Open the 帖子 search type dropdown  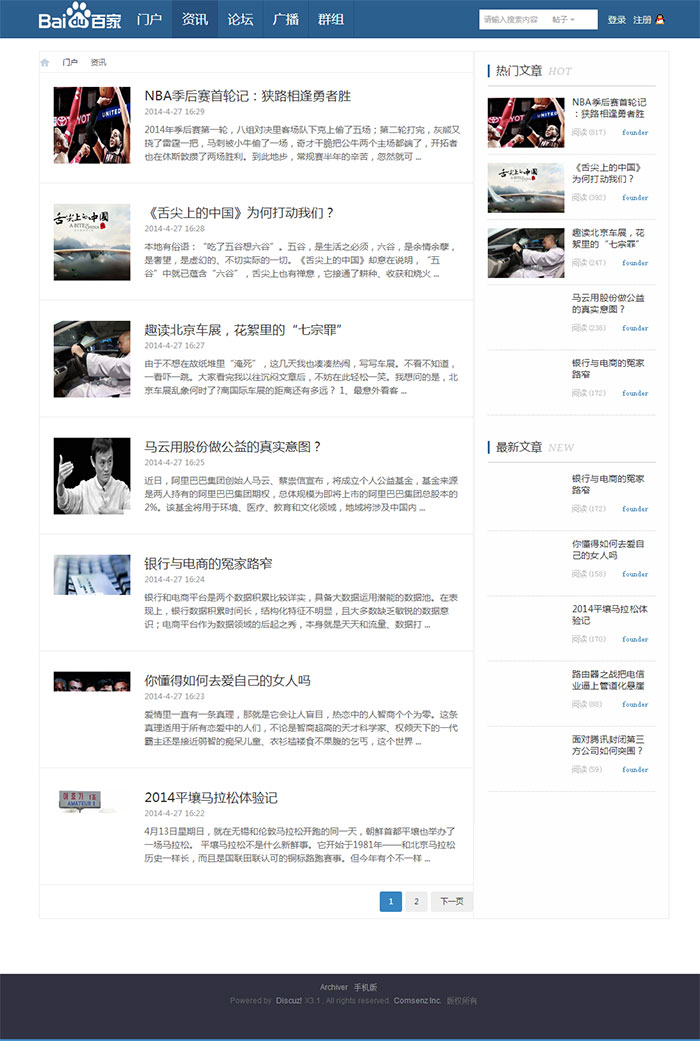point(564,20)
